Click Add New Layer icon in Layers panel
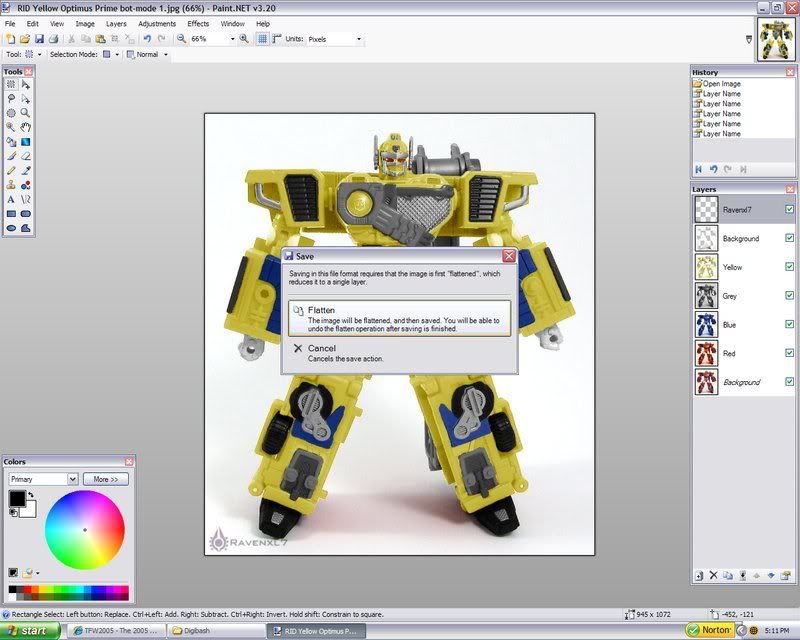800x640 pixels. tap(699, 575)
